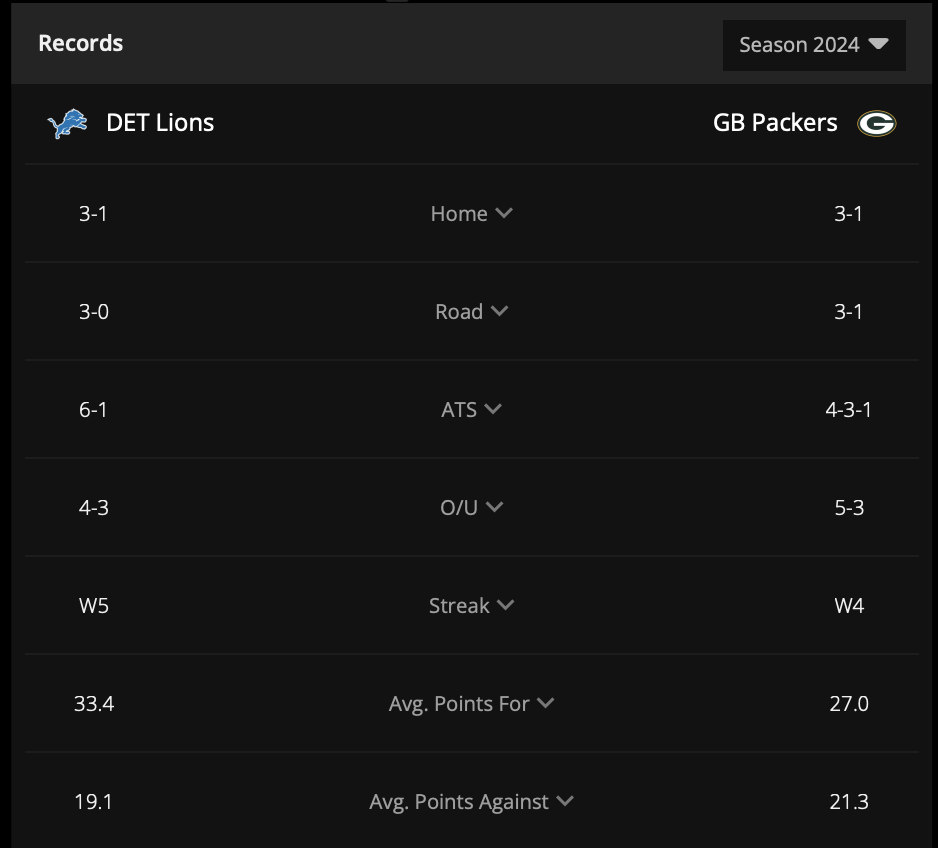The height and width of the screenshot is (848, 938).
Task: Expand Avg. Points For details
Action: click(471, 704)
